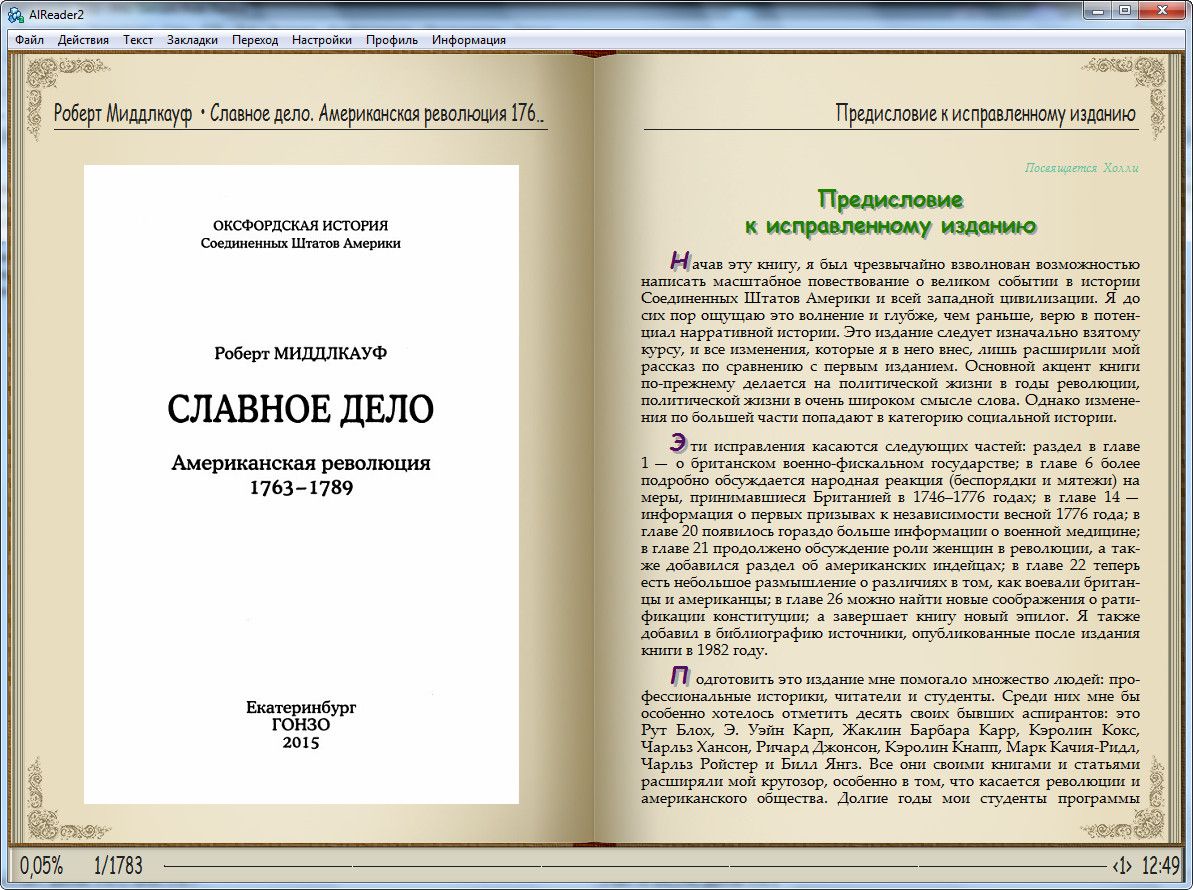This screenshot has width=1193, height=890.
Task: Click the 1/1783 page counter
Action: click(119, 866)
